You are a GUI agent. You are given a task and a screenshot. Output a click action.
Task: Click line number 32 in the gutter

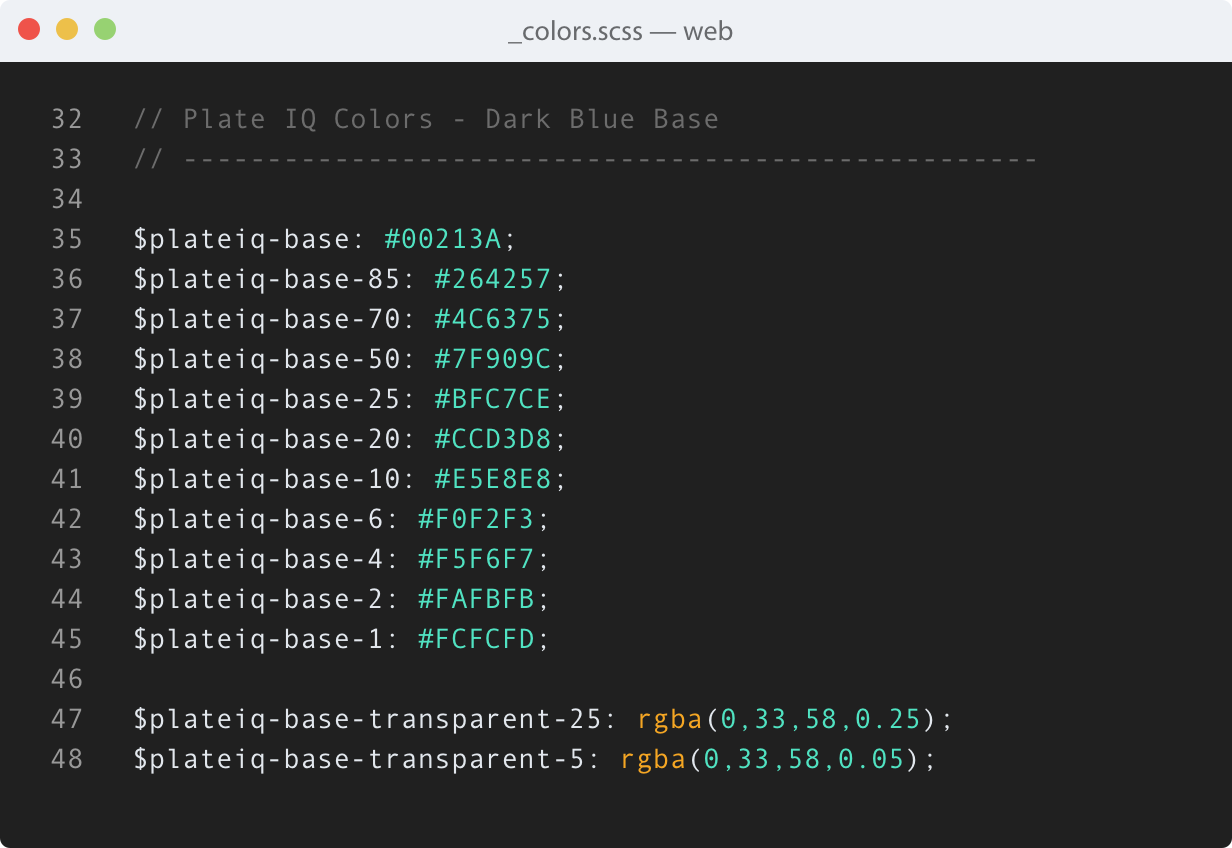point(67,119)
